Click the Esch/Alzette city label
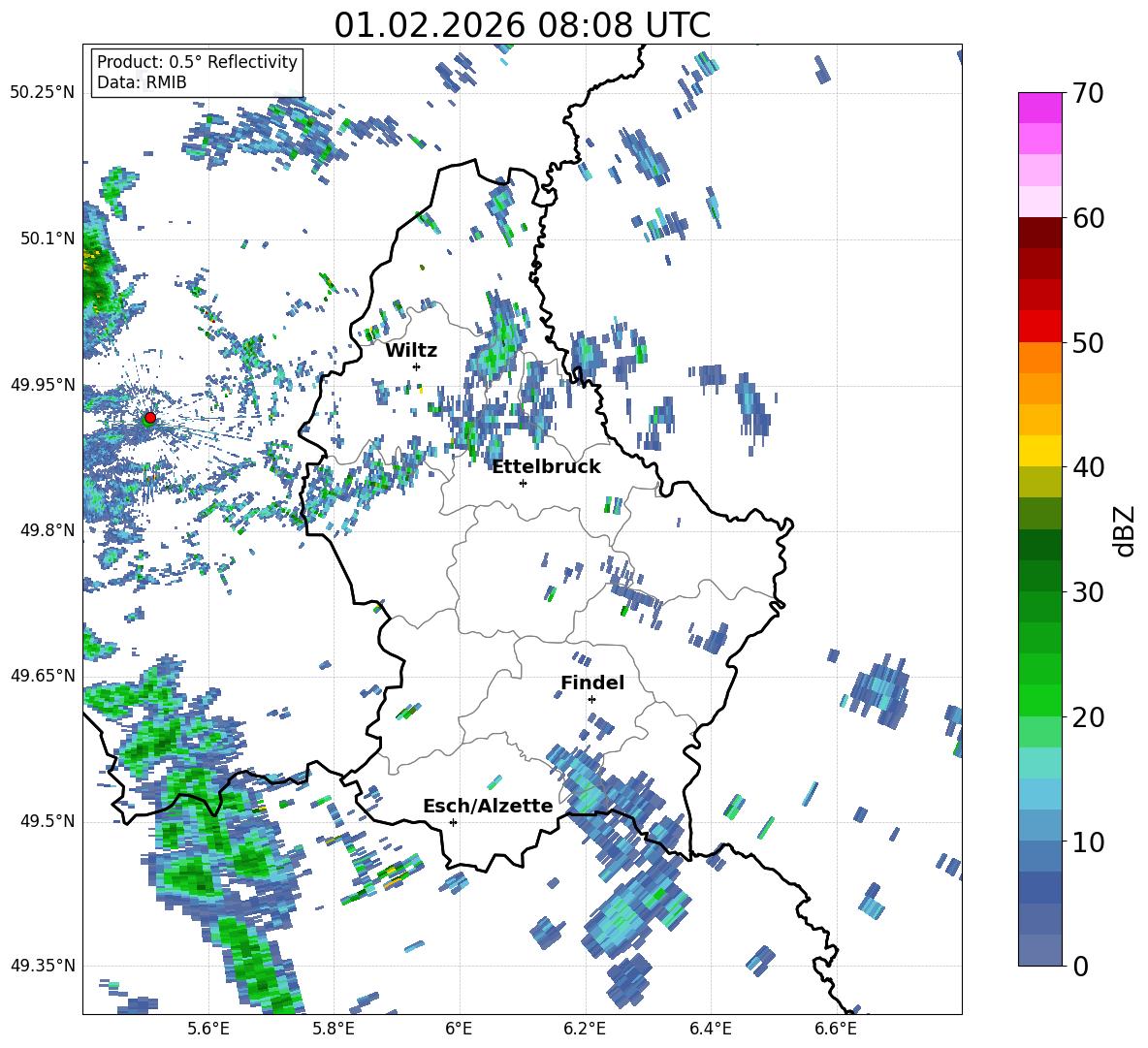 tap(488, 806)
